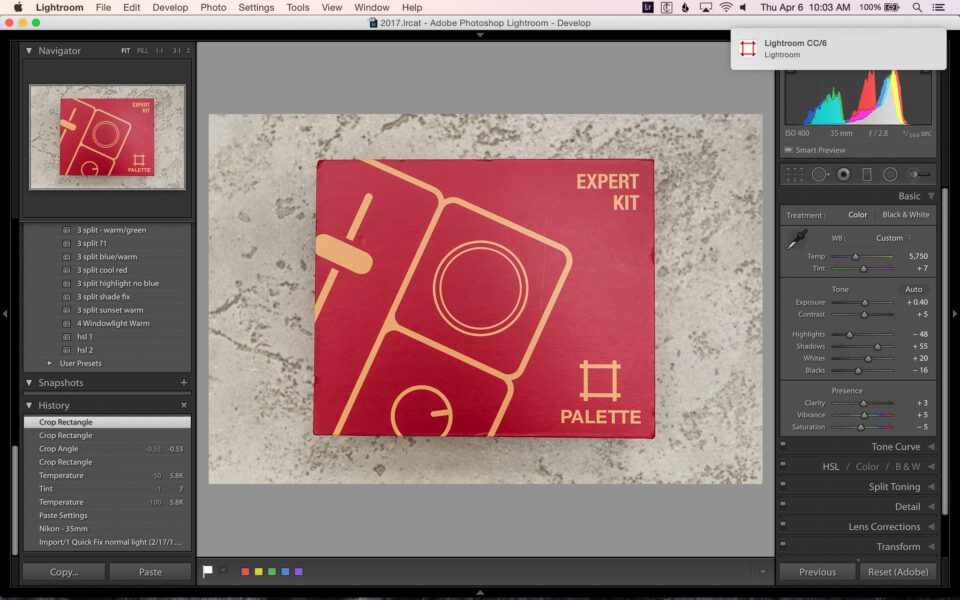Toggle the Transform panel switch
The height and width of the screenshot is (600, 960).
[x=783, y=544]
